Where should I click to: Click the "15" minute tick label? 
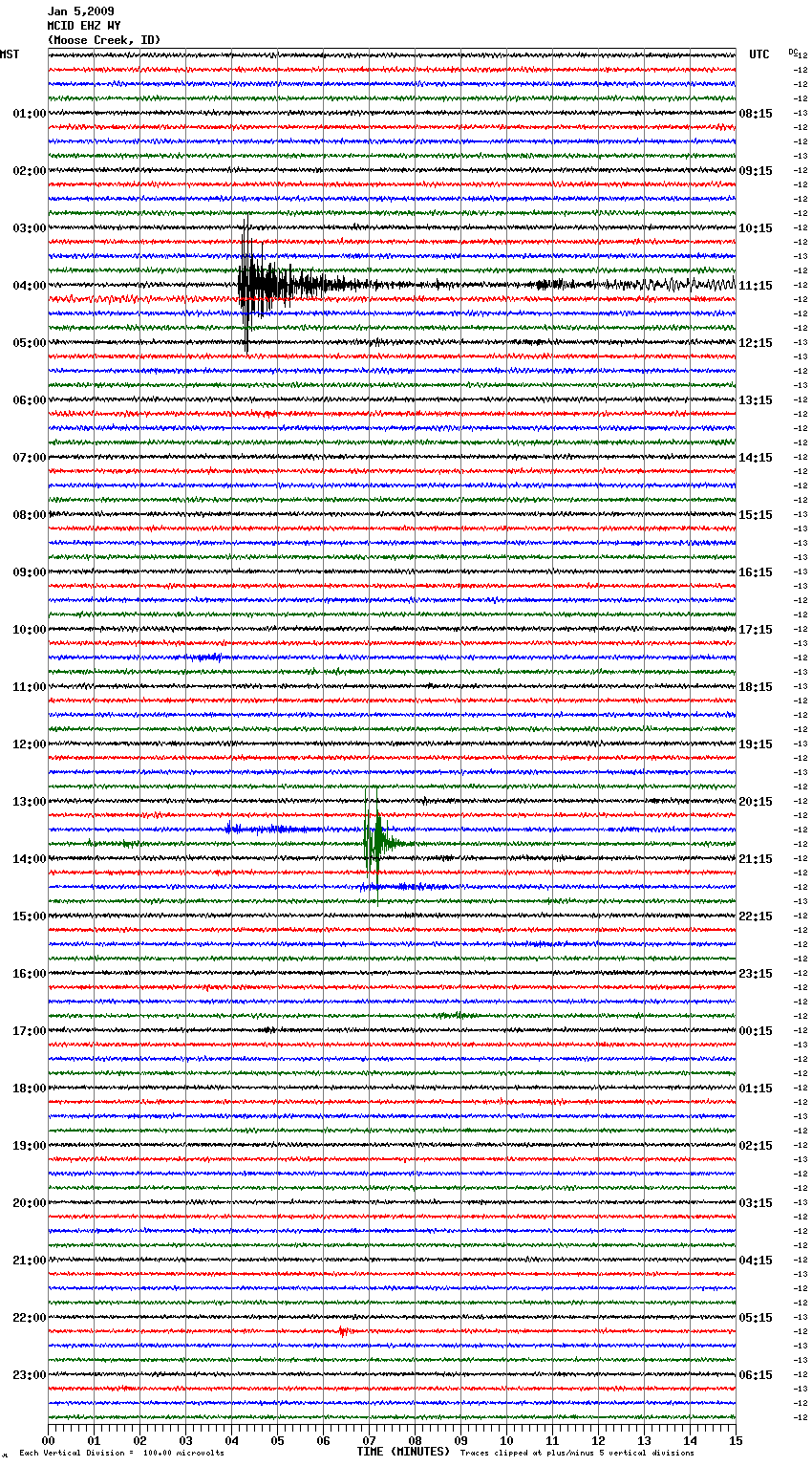pos(735,1440)
